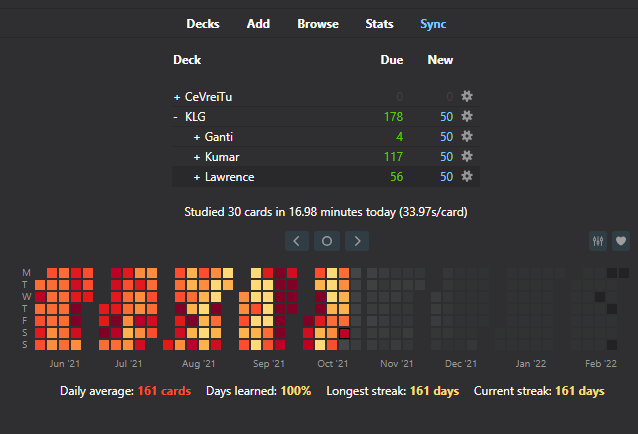Image resolution: width=638 pixels, height=434 pixels.
Task: Click Sync in the top bar
Action: [433, 24]
